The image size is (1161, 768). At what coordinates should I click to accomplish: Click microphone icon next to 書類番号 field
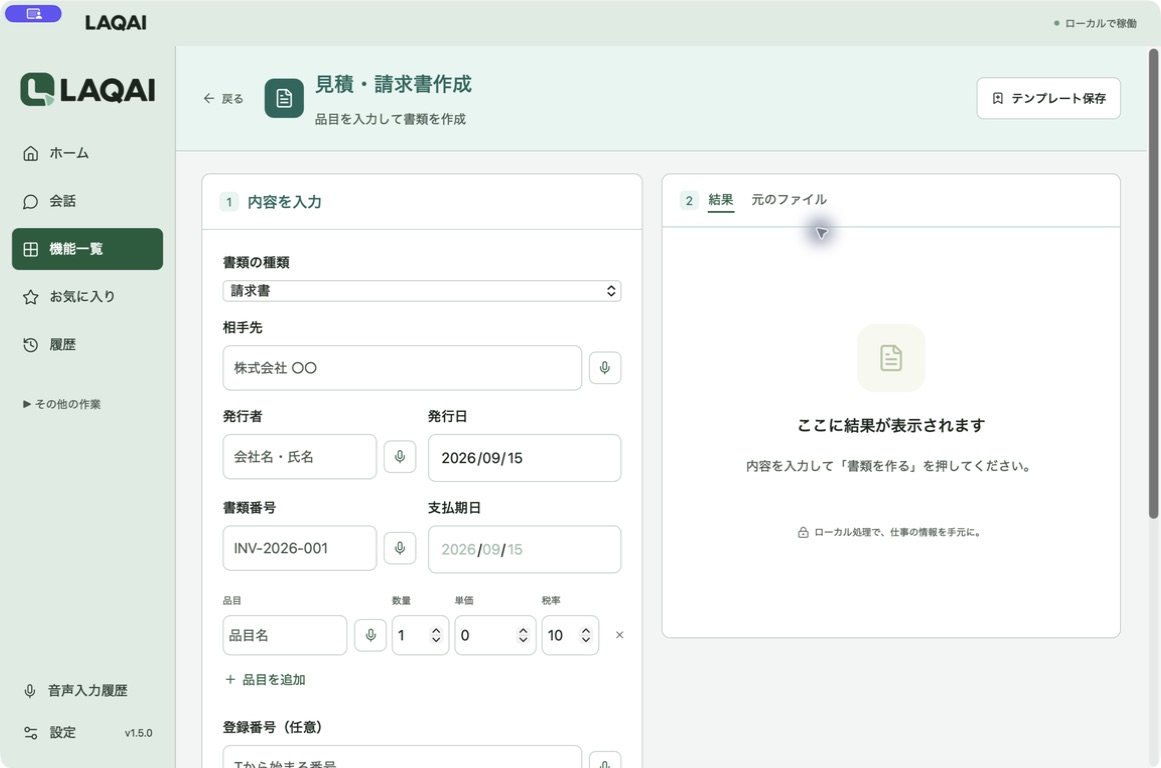400,548
